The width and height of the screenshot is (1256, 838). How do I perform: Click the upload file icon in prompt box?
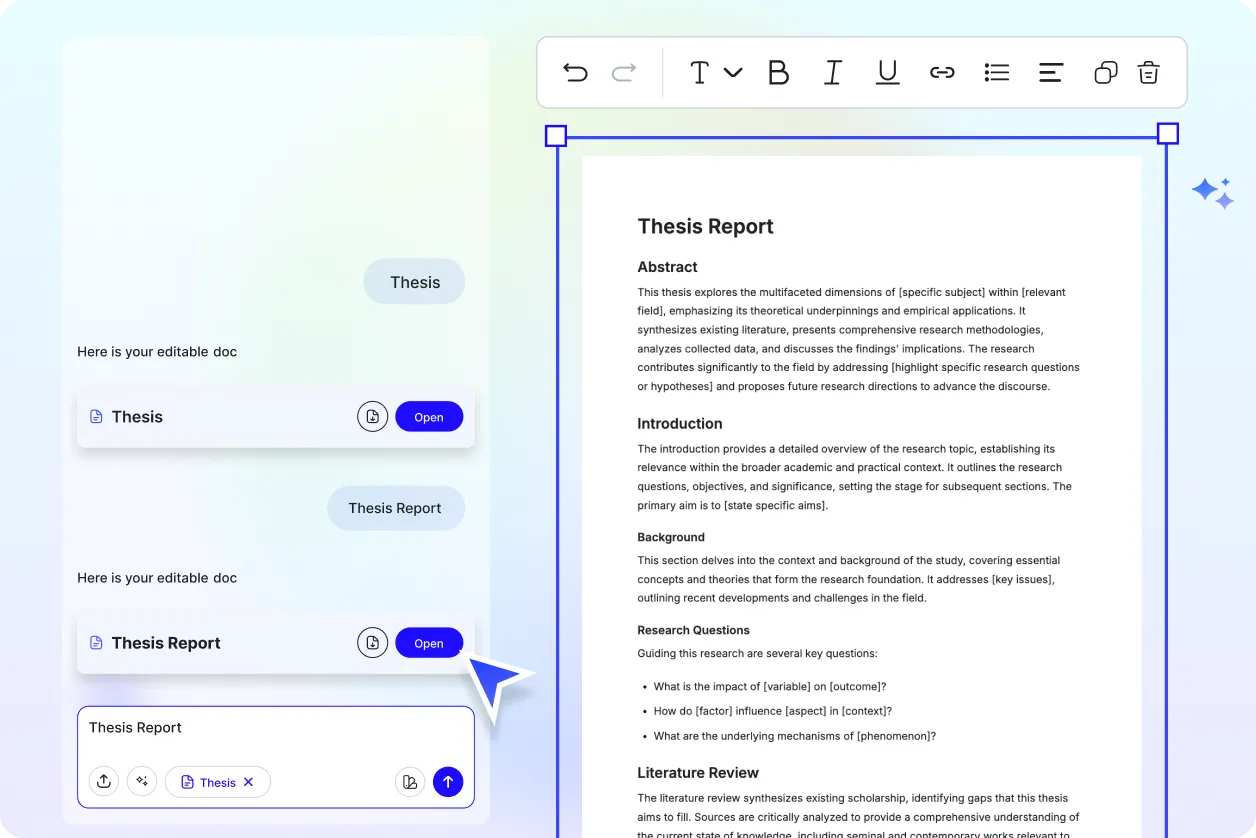click(x=104, y=782)
